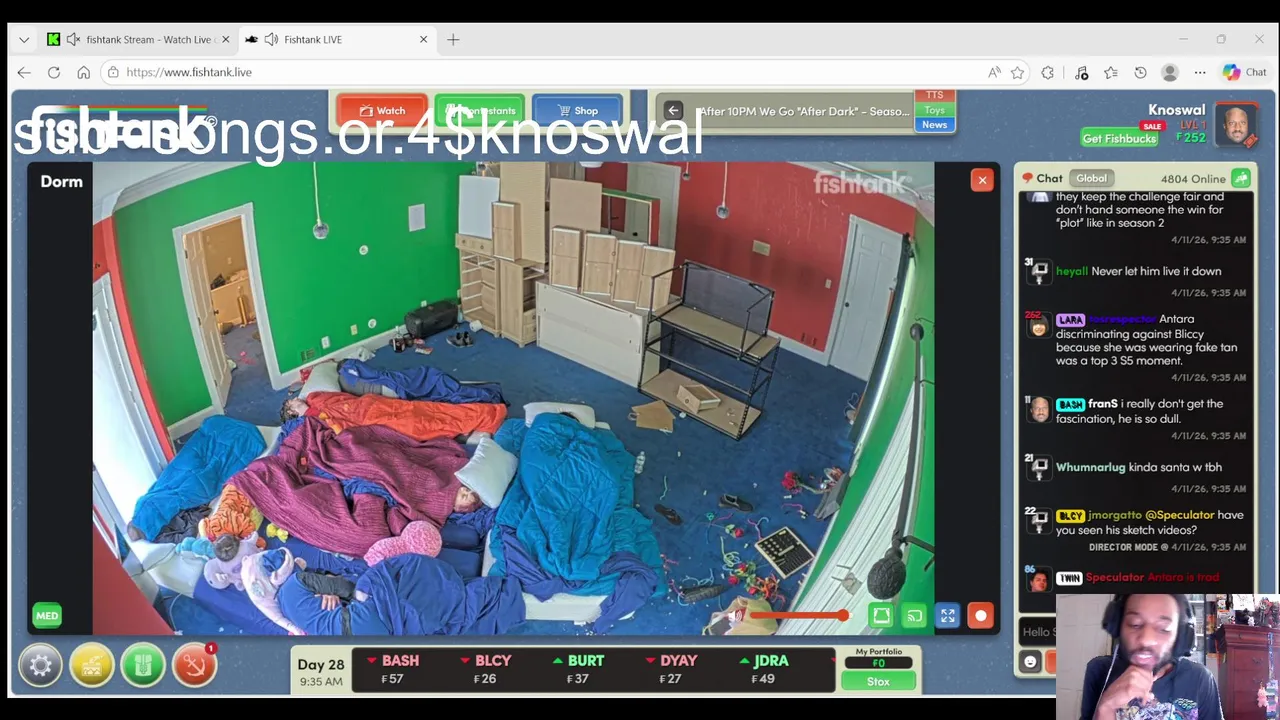This screenshot has width=1280, height=720.
Task: Select the TTS tab in the banner
Action: coord(934,96)
